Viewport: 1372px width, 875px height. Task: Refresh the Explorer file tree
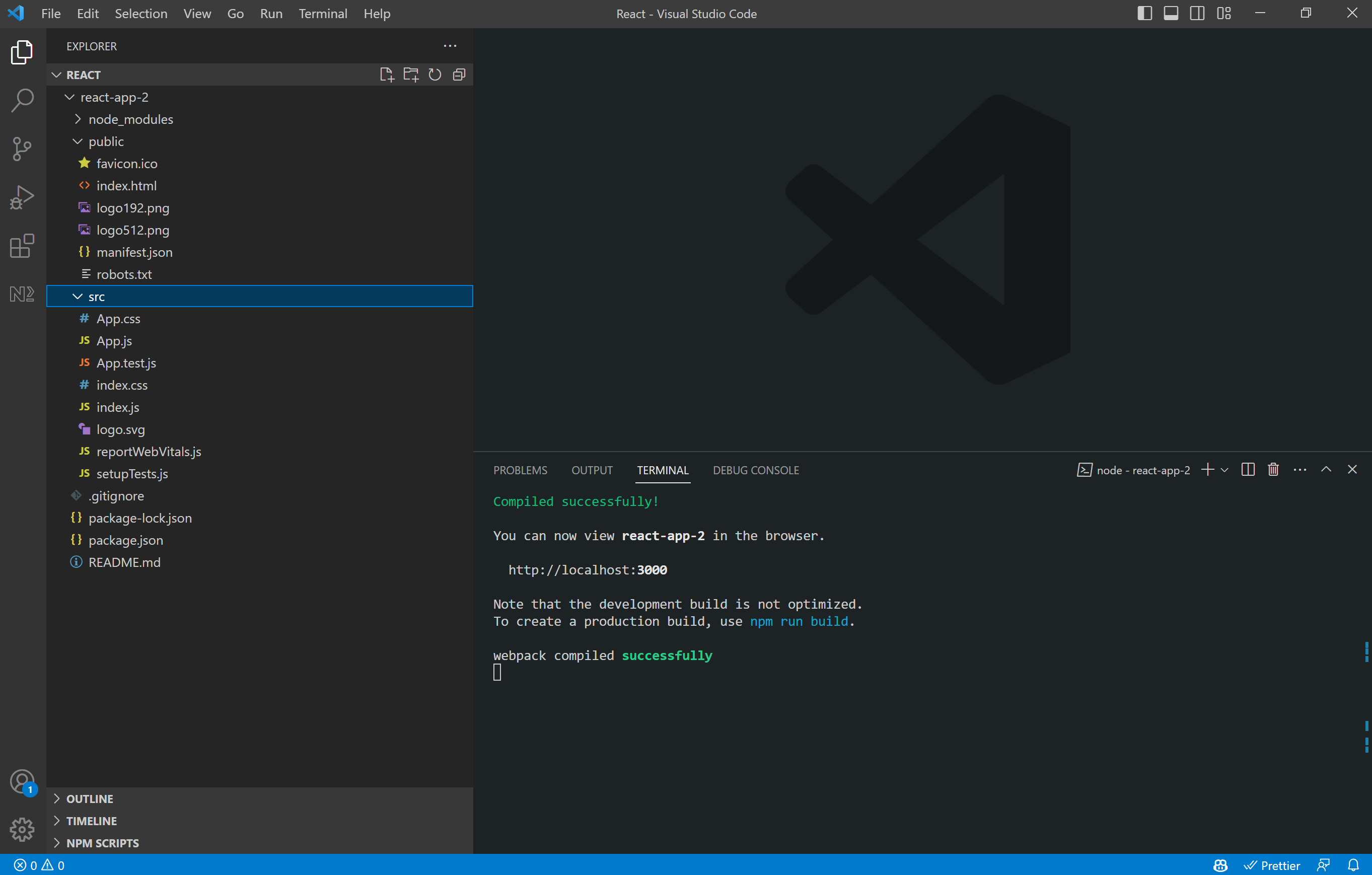pyautogui.click(x=435, y=75)
